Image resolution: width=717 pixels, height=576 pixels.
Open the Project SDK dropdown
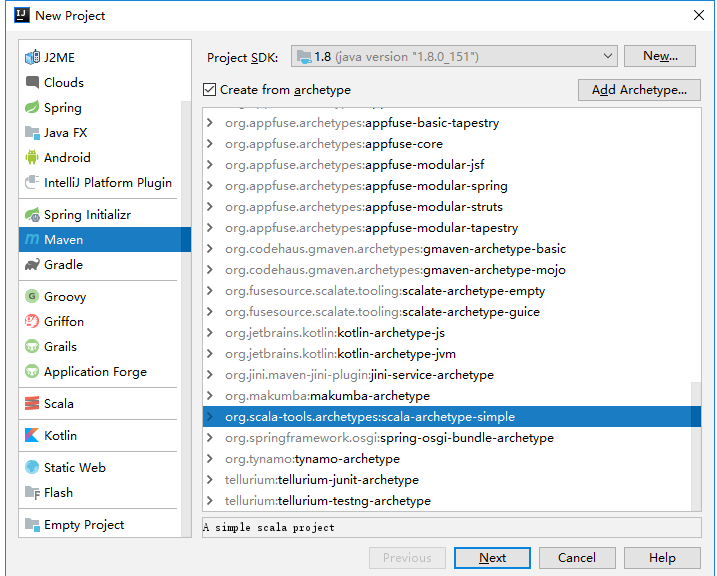click(454, 56)
